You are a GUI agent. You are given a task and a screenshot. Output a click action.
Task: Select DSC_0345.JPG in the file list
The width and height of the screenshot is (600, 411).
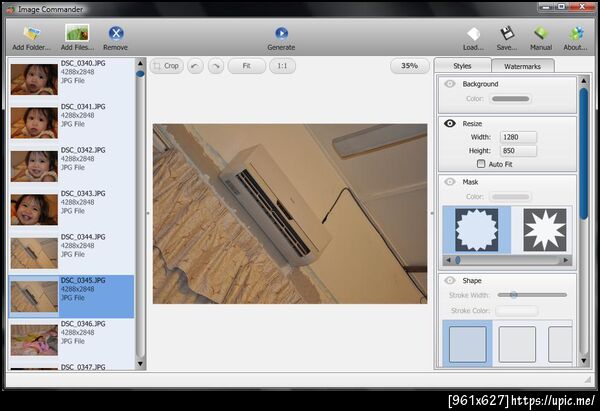(72, 296)
